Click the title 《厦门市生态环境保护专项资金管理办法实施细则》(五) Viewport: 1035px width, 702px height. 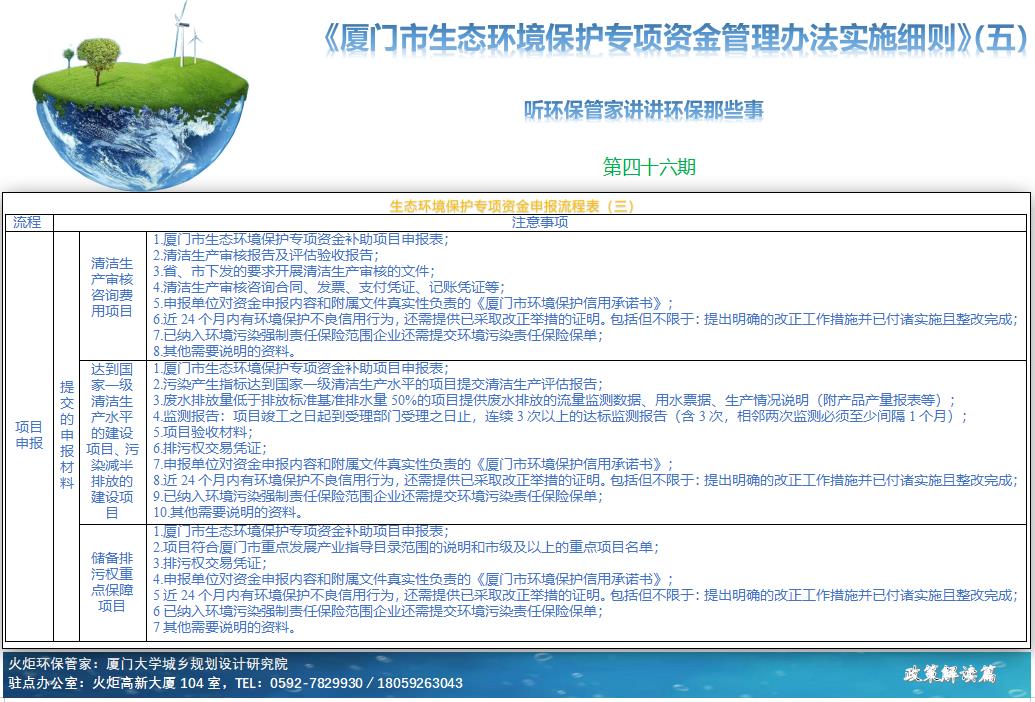tap(675, 38)
